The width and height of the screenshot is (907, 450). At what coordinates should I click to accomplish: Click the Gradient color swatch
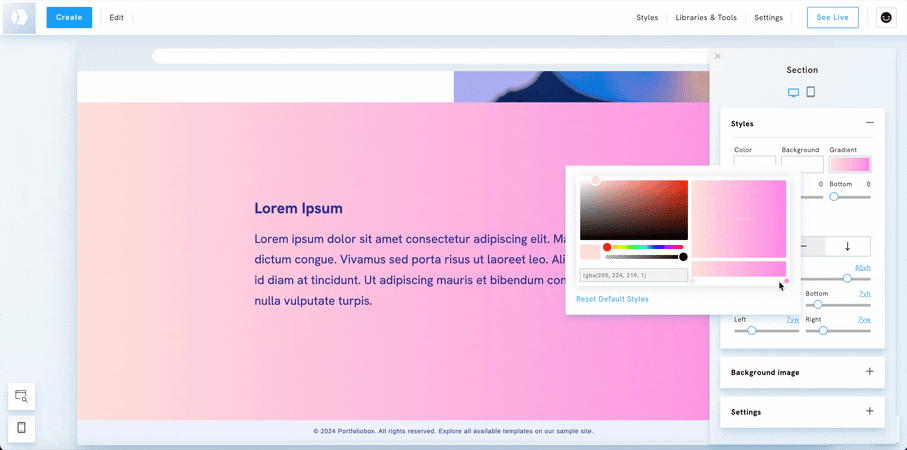pyautogui.click(x=849, y=164)
